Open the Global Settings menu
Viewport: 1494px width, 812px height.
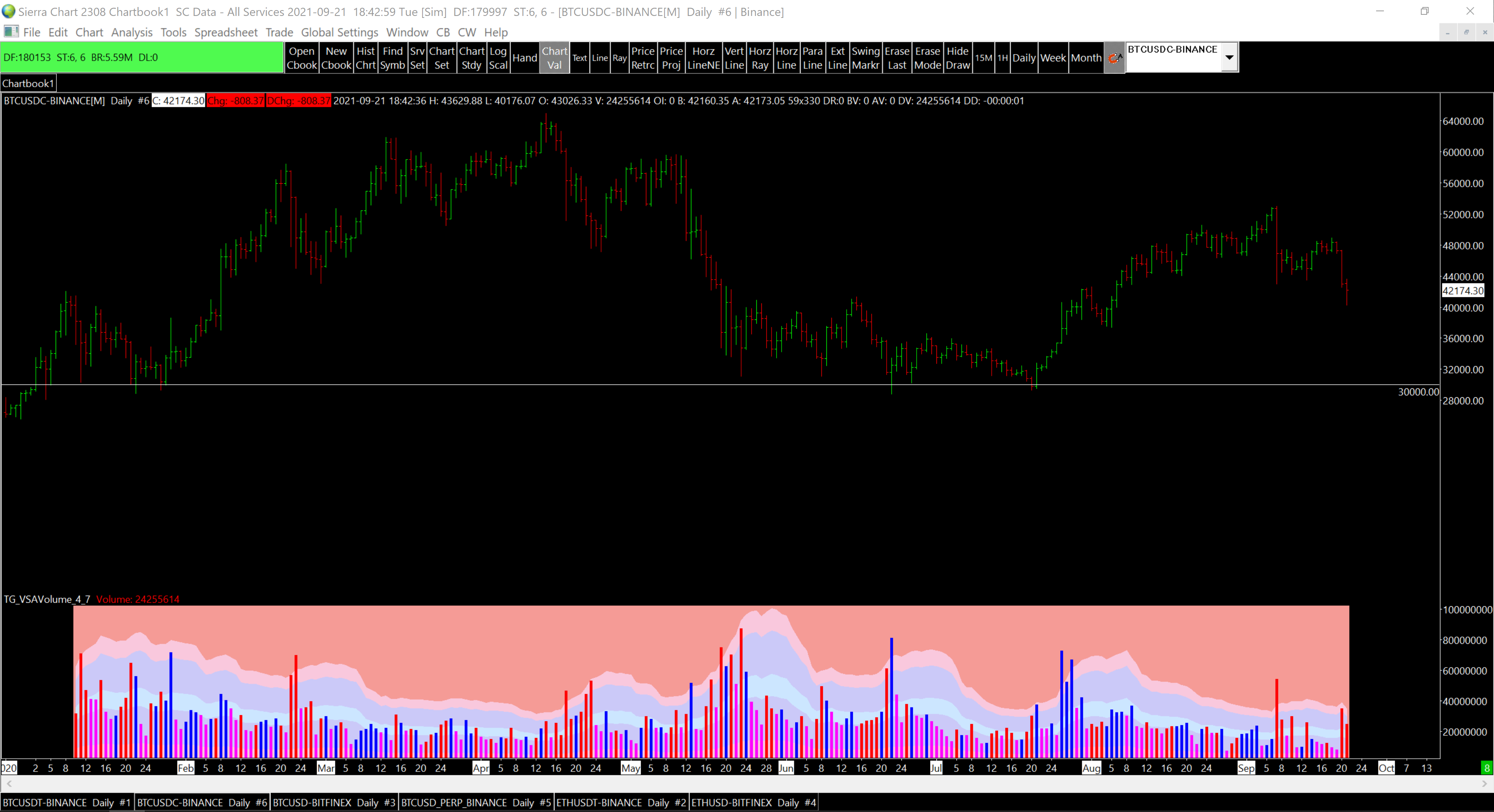(x=339, y=32)
